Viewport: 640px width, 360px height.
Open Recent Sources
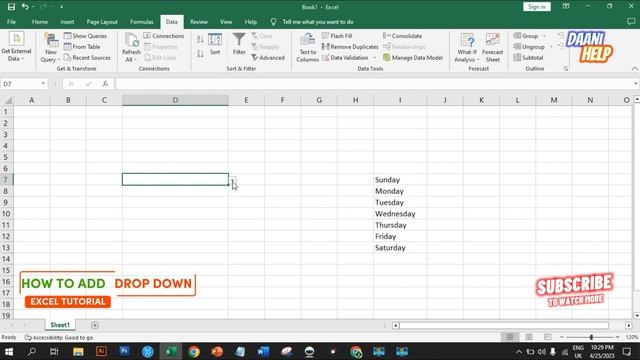(87, 58)
